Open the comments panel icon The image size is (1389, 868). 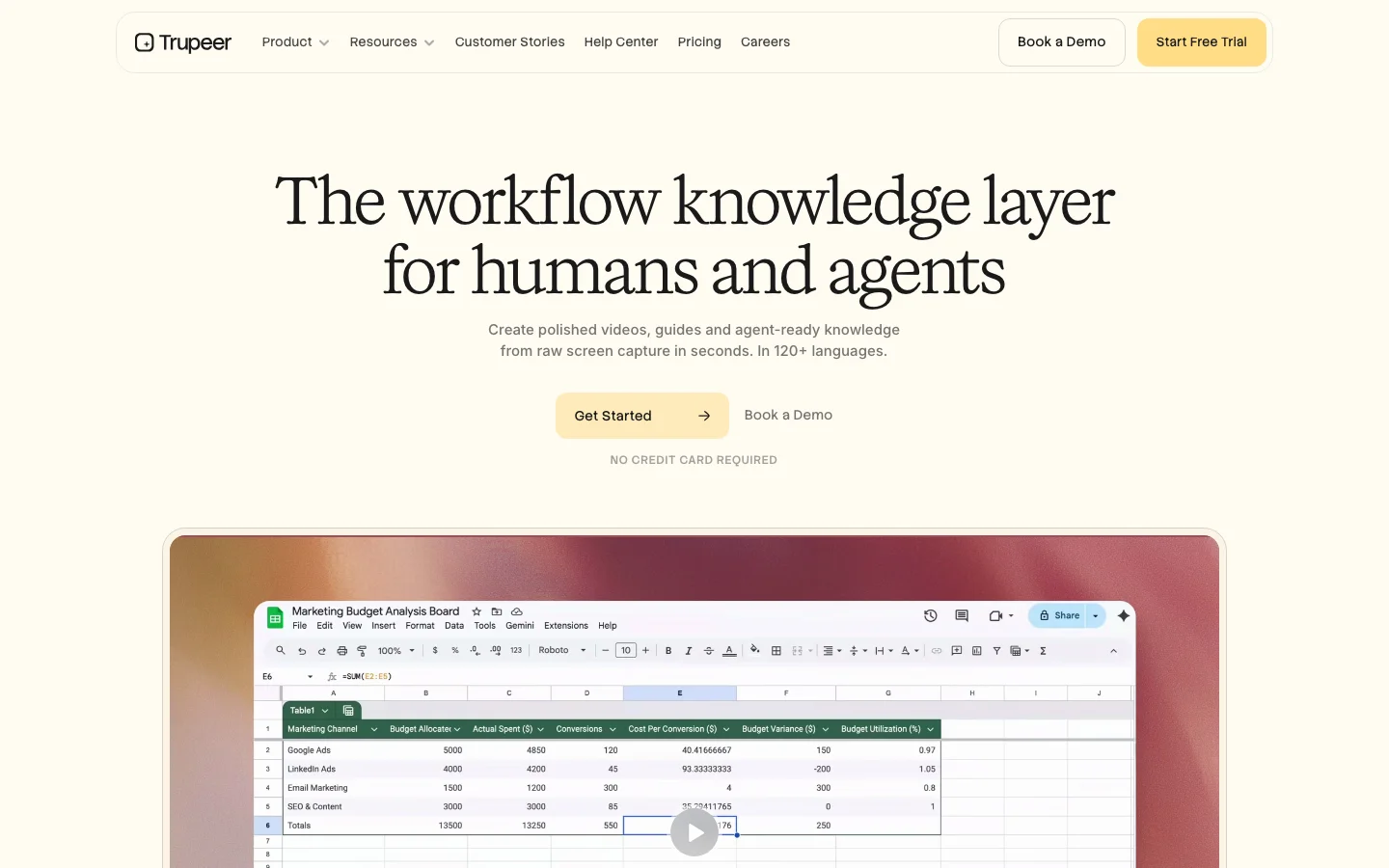coord(962,615)
